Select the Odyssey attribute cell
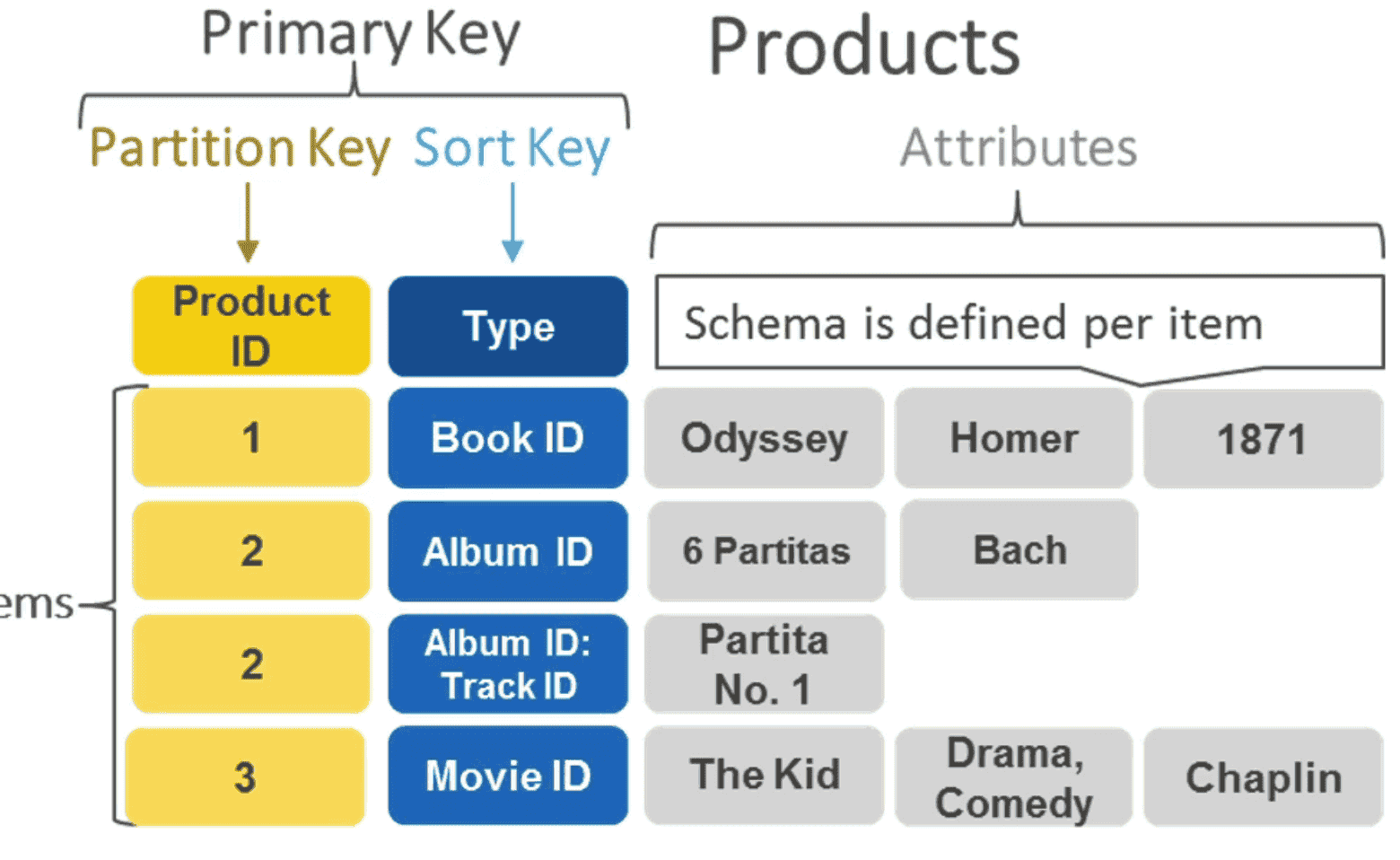This screenshot has width=1400, height=860. (764, 438)
